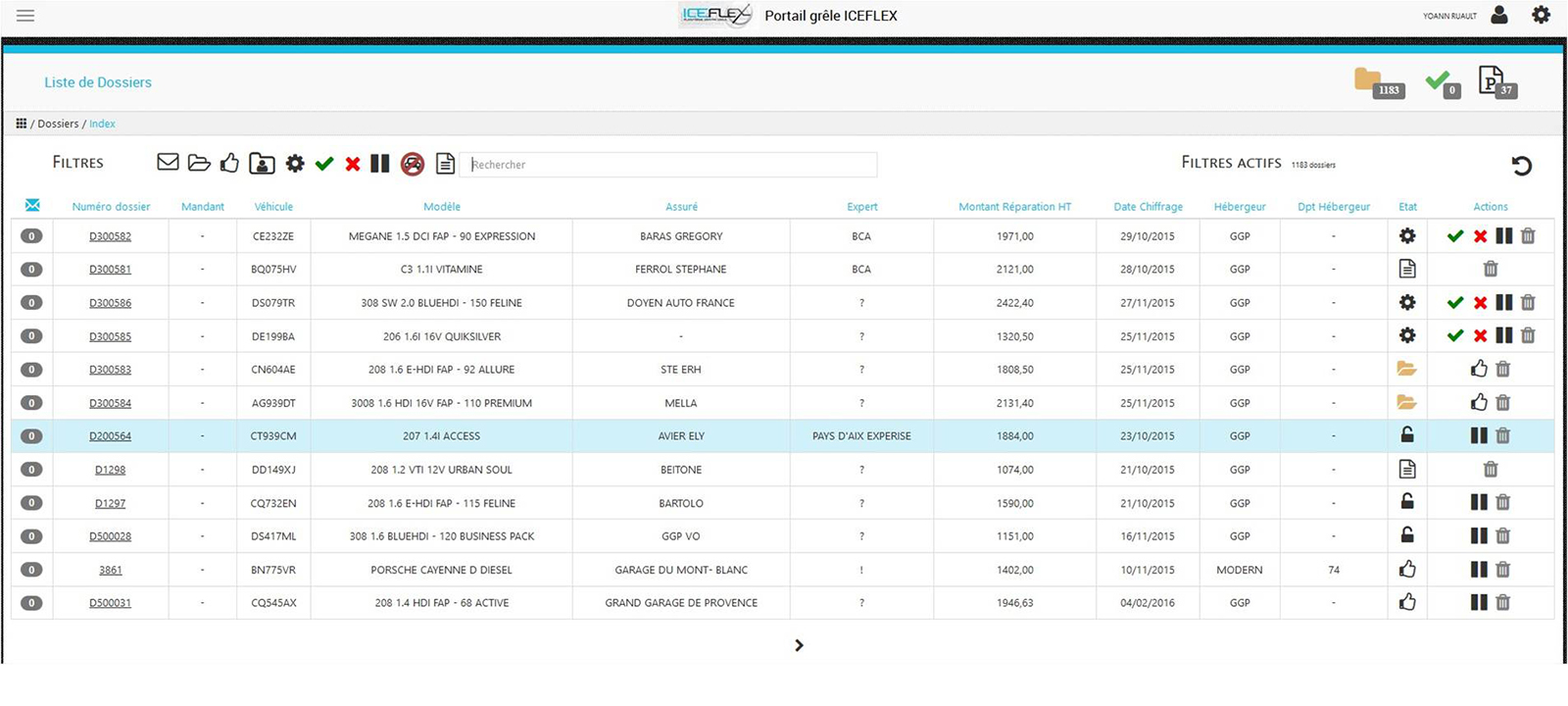Screen dimensions: 1568x706
Task: Toggle the pause filter in Filtres bar
Action: point(380,163)
